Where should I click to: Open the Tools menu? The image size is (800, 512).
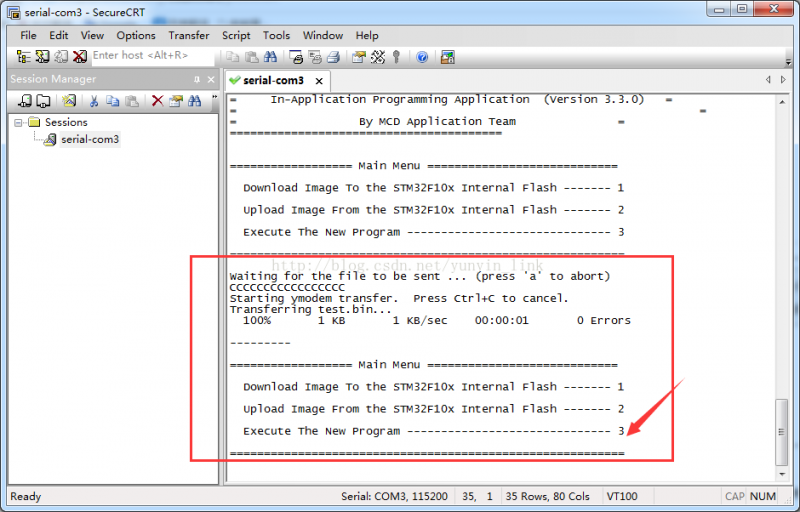point(277,35)
